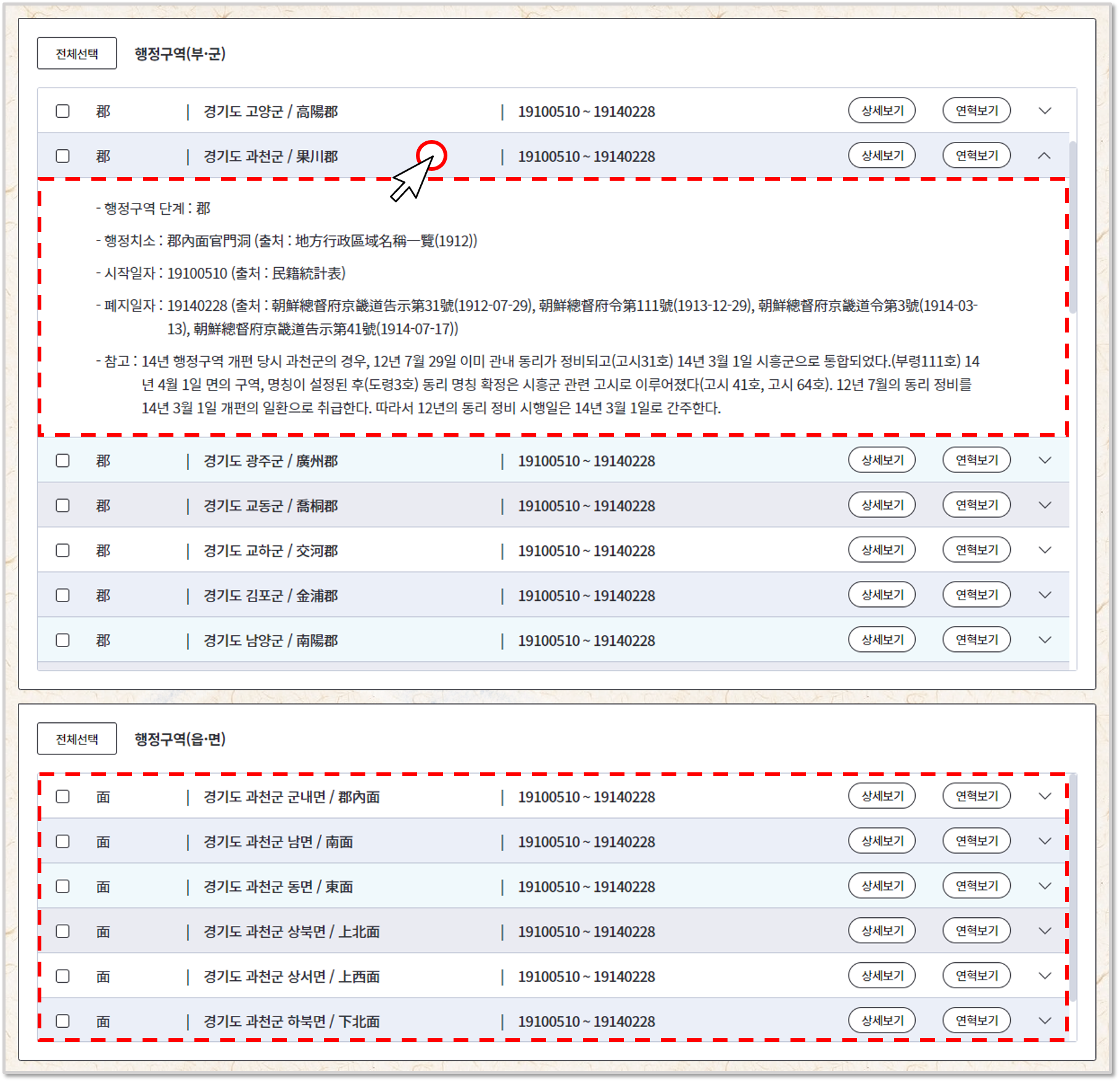Click 연혁보기 for 과천군 상북면

coord(977,931)
